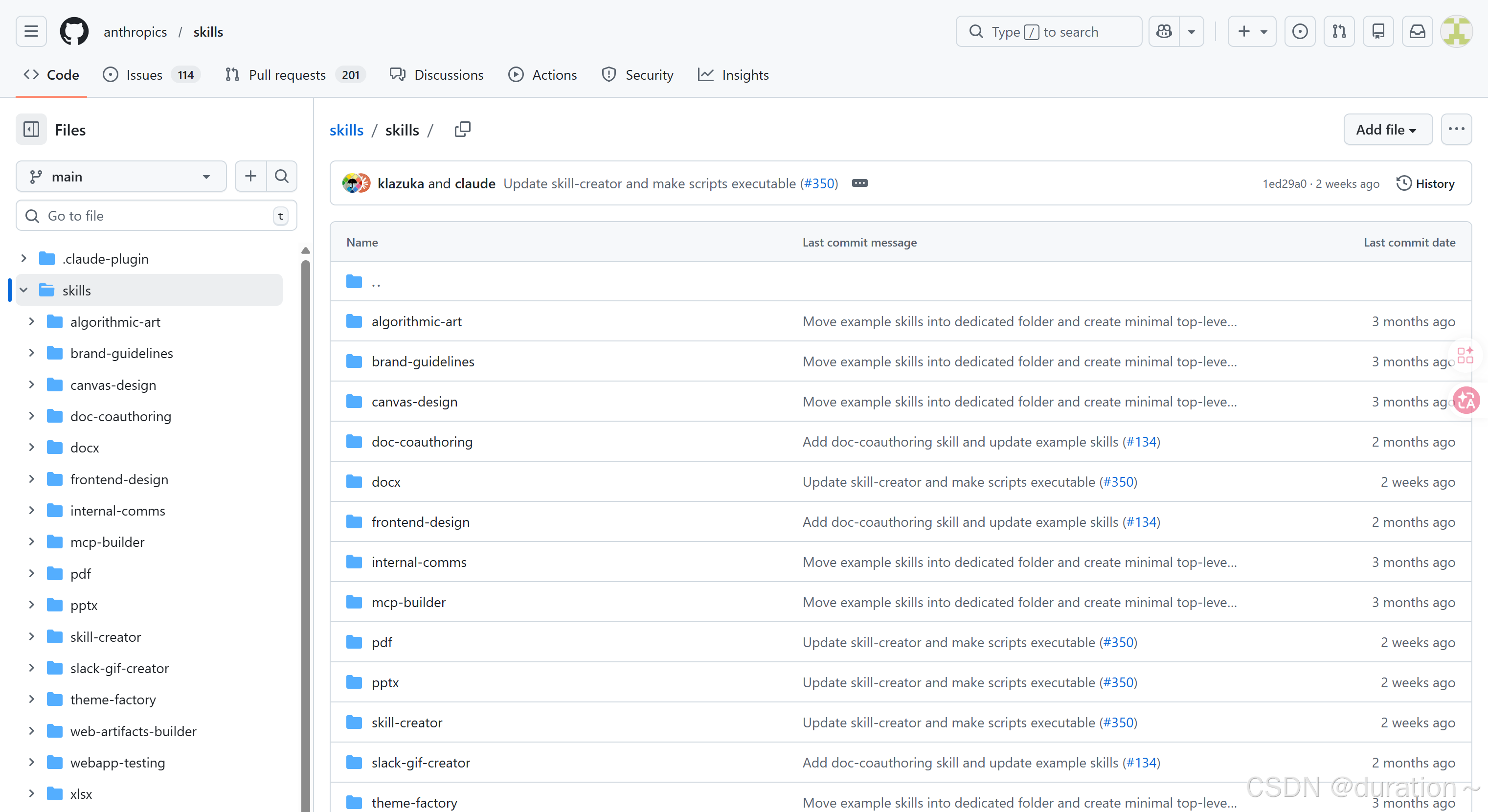Click the search files magnifier icon
Viewport: 1488px width, 812px height.
click(281, 176)
